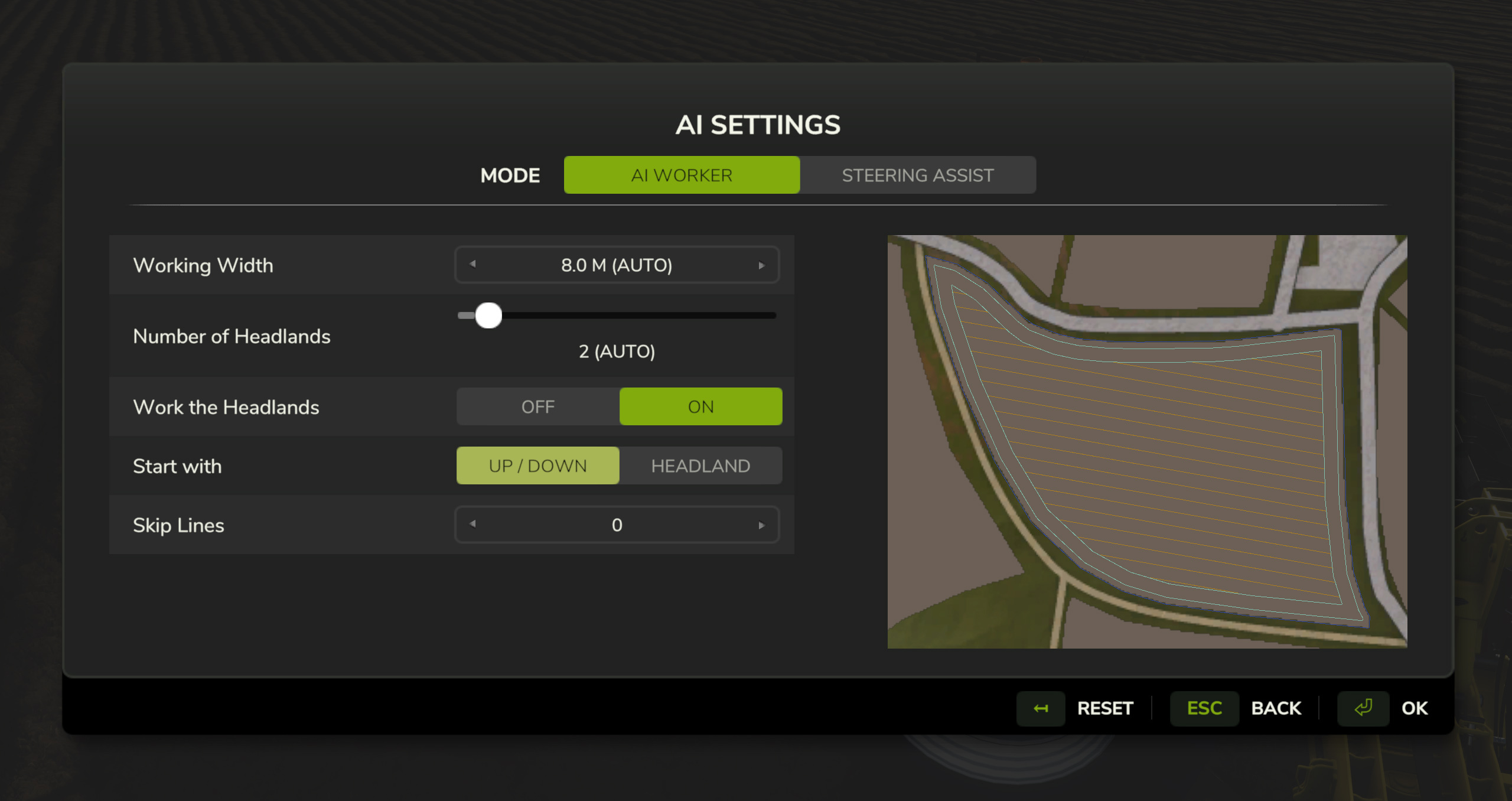Viewport: 1512px width, 801px height.
Task: Turn Work the Headlands on
Action: pos(700,406)
